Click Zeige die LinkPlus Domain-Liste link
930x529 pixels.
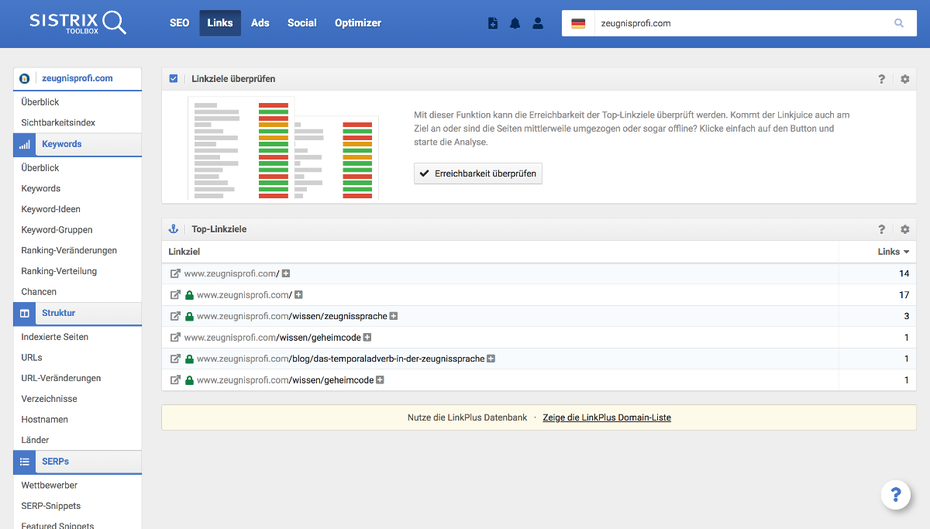tap(607, 418)
